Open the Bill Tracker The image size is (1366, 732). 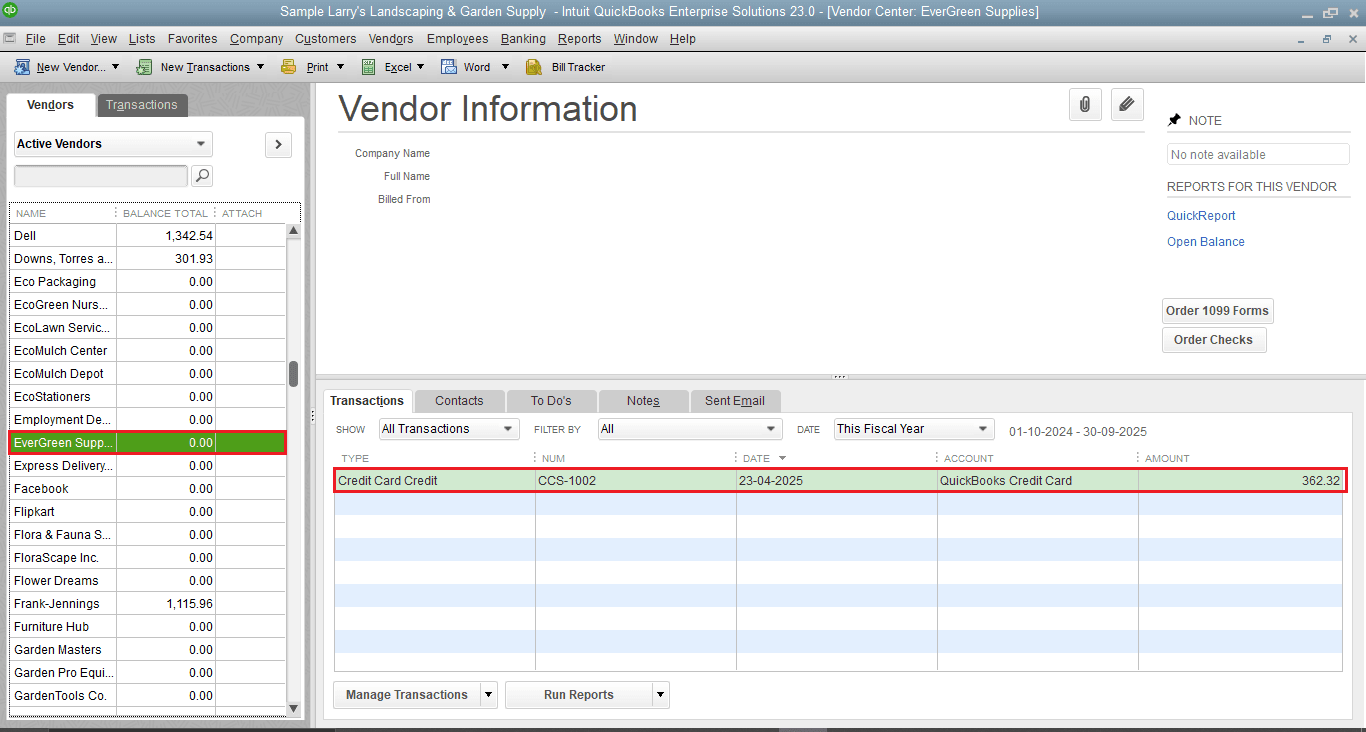[x=566, y=66]
